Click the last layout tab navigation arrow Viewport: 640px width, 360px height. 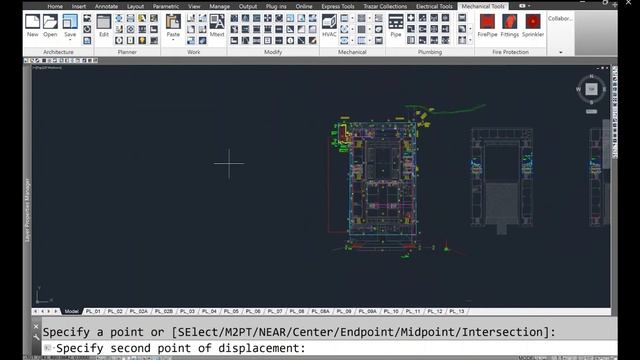56,311
